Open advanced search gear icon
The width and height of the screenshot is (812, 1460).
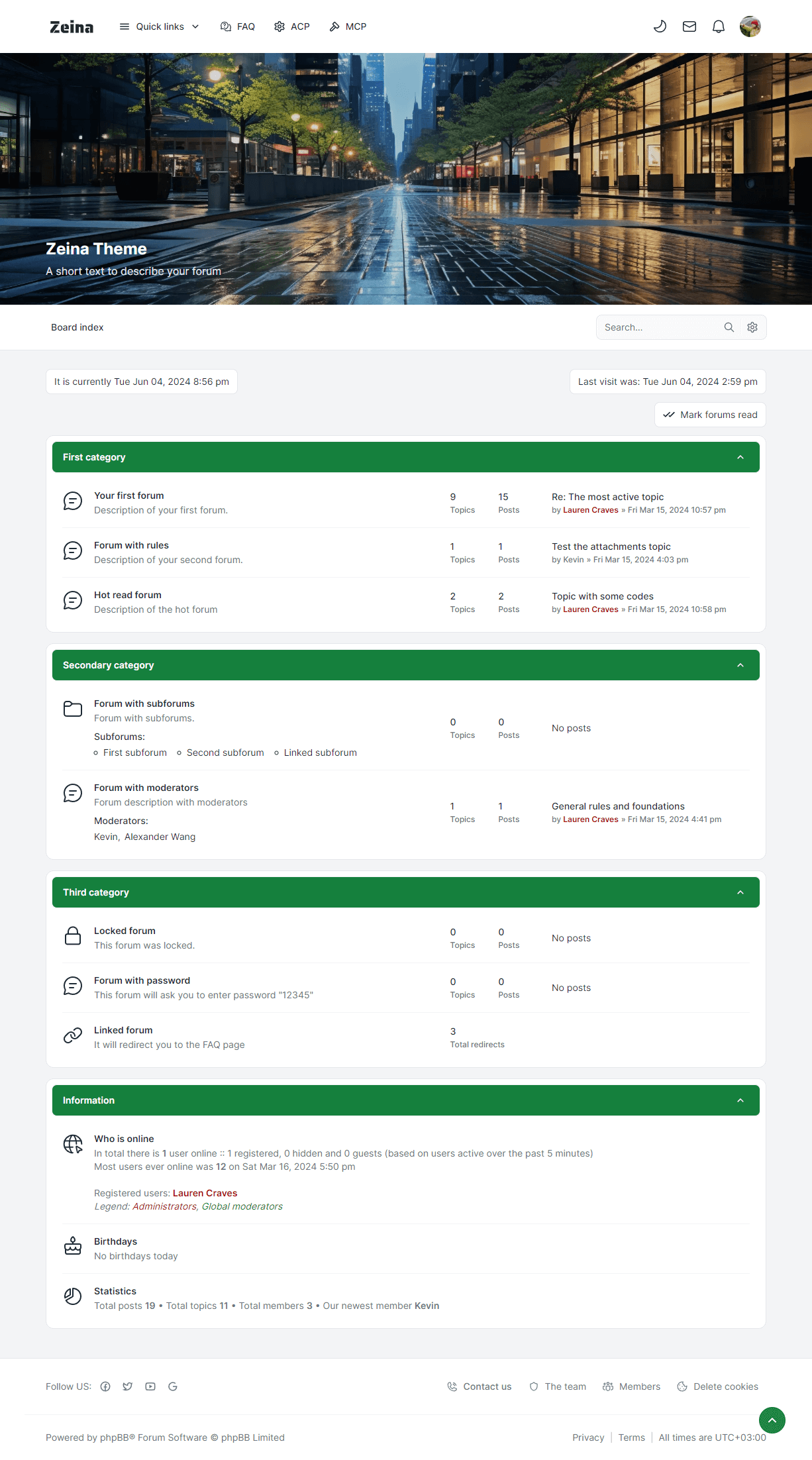(x=752, y=327)
